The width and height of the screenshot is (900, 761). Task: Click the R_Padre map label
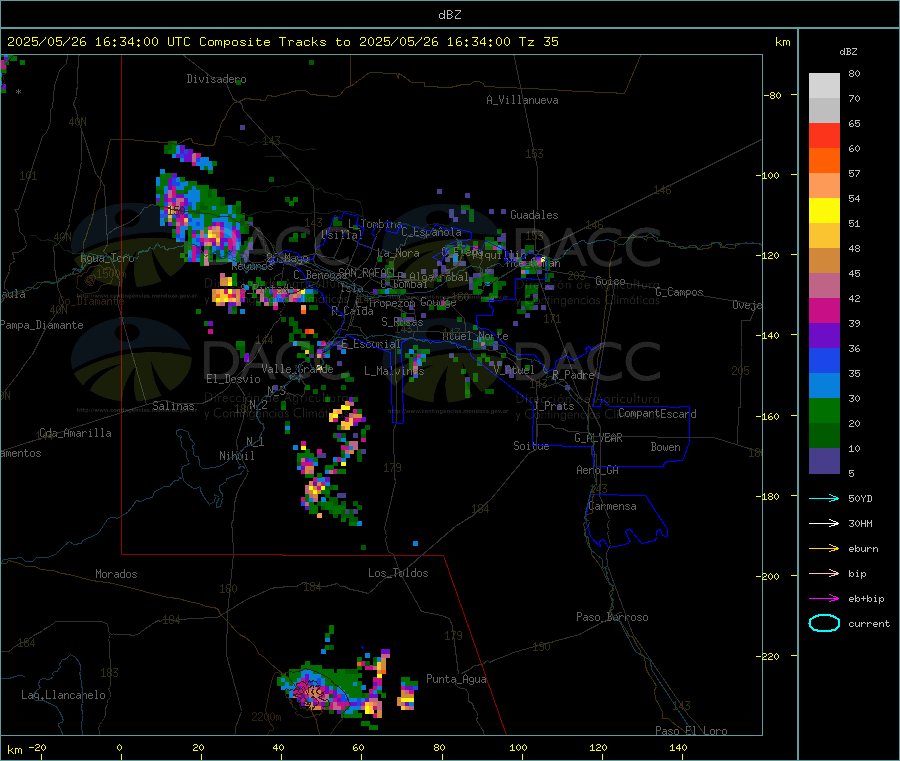point(573,375)
